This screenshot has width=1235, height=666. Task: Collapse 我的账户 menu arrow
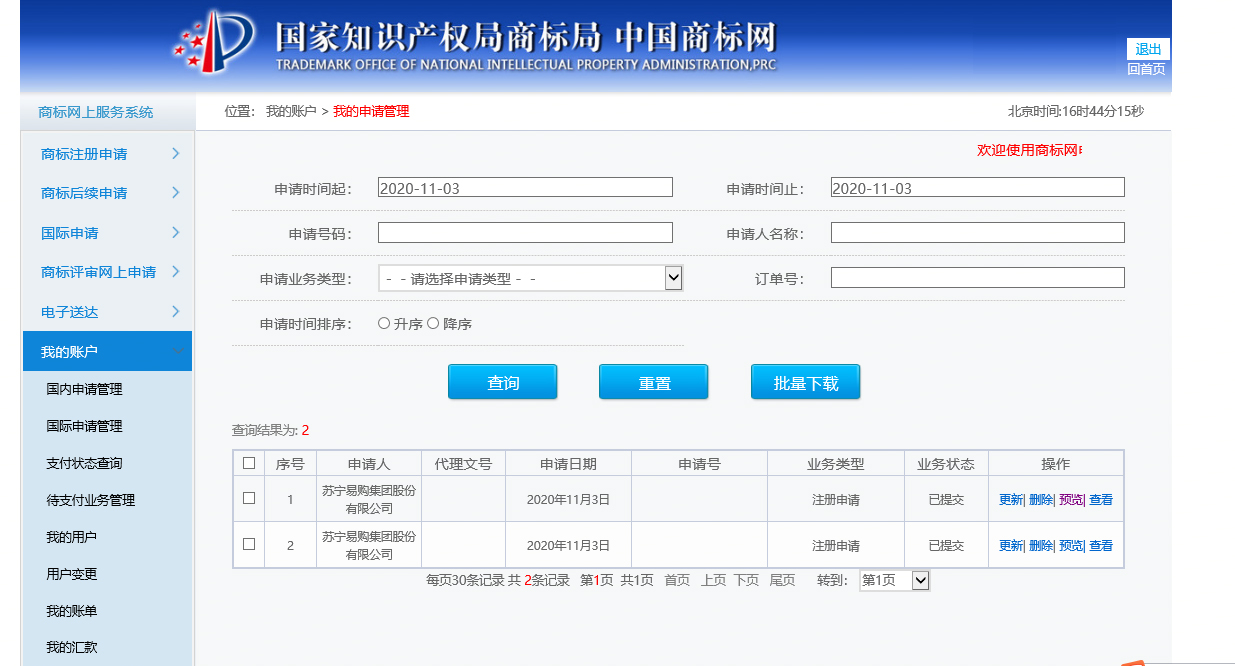click(x=176, y=351)
